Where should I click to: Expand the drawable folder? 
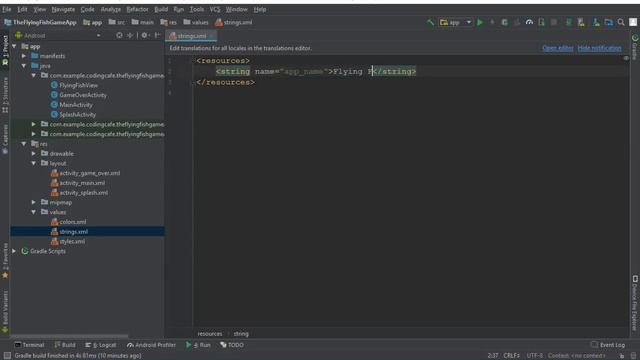pos(34,153)
